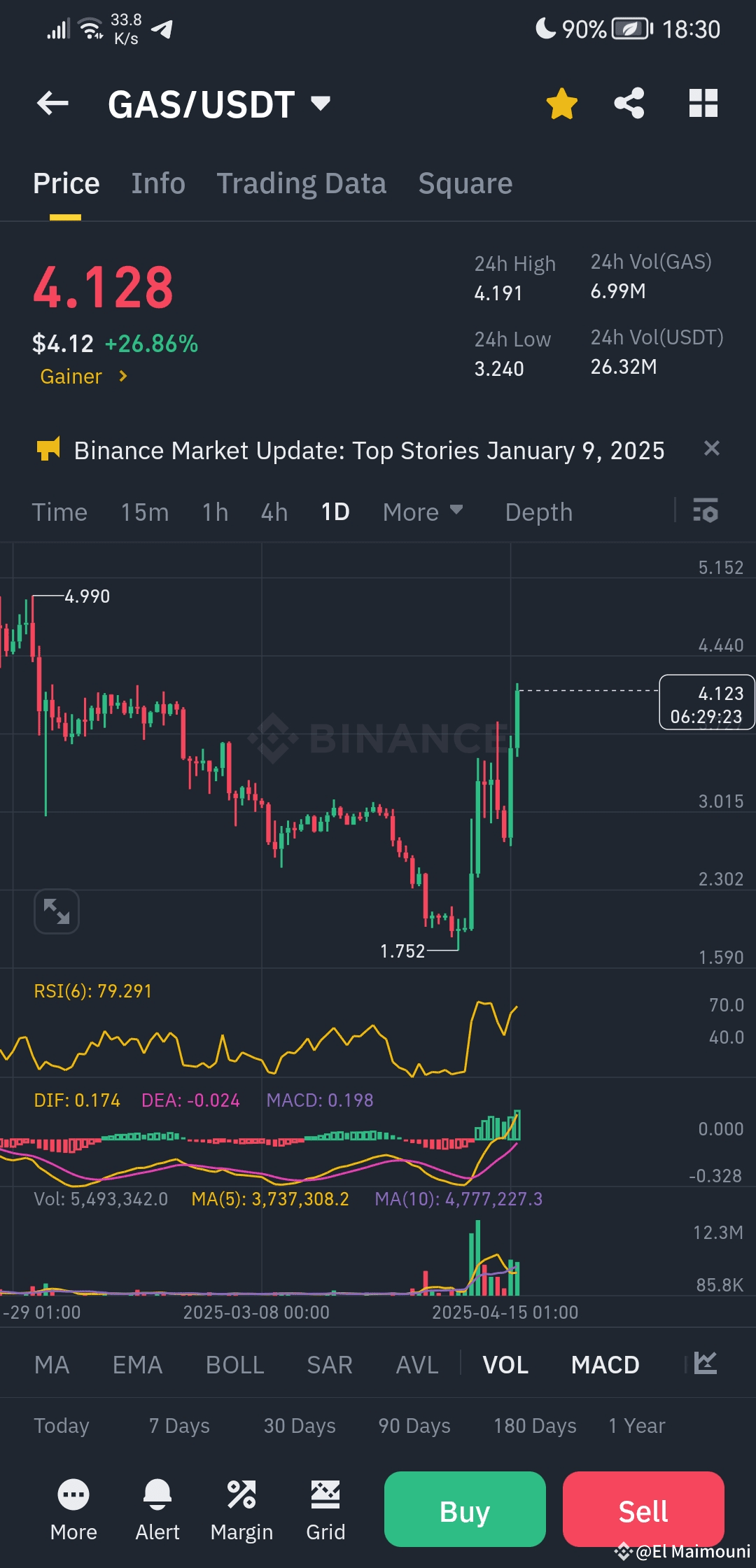Tap the green Buy button
This screenshot has height=1568, width=756.
[x=465, y=1509]
